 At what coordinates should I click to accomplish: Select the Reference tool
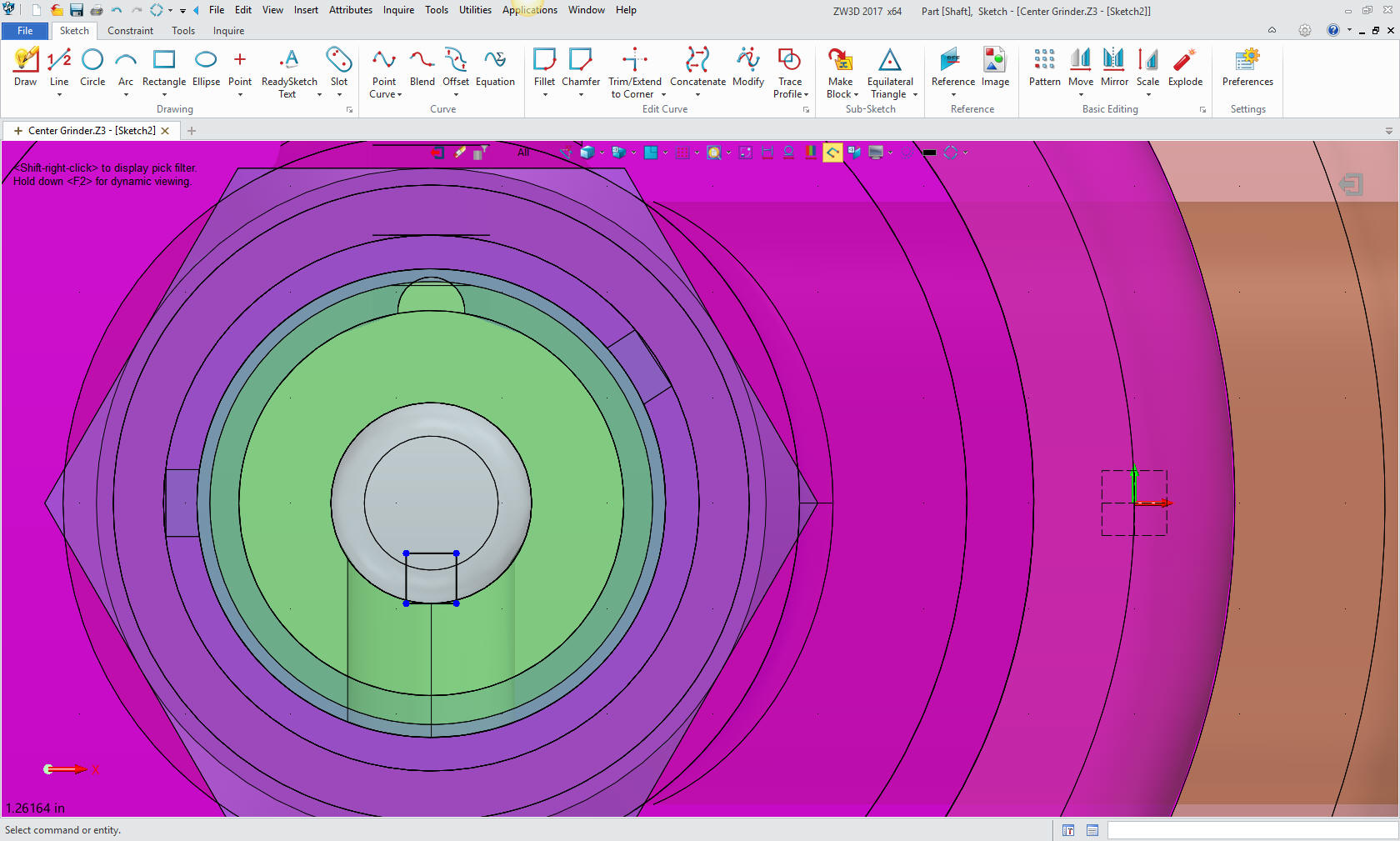[x=952, y=67]
